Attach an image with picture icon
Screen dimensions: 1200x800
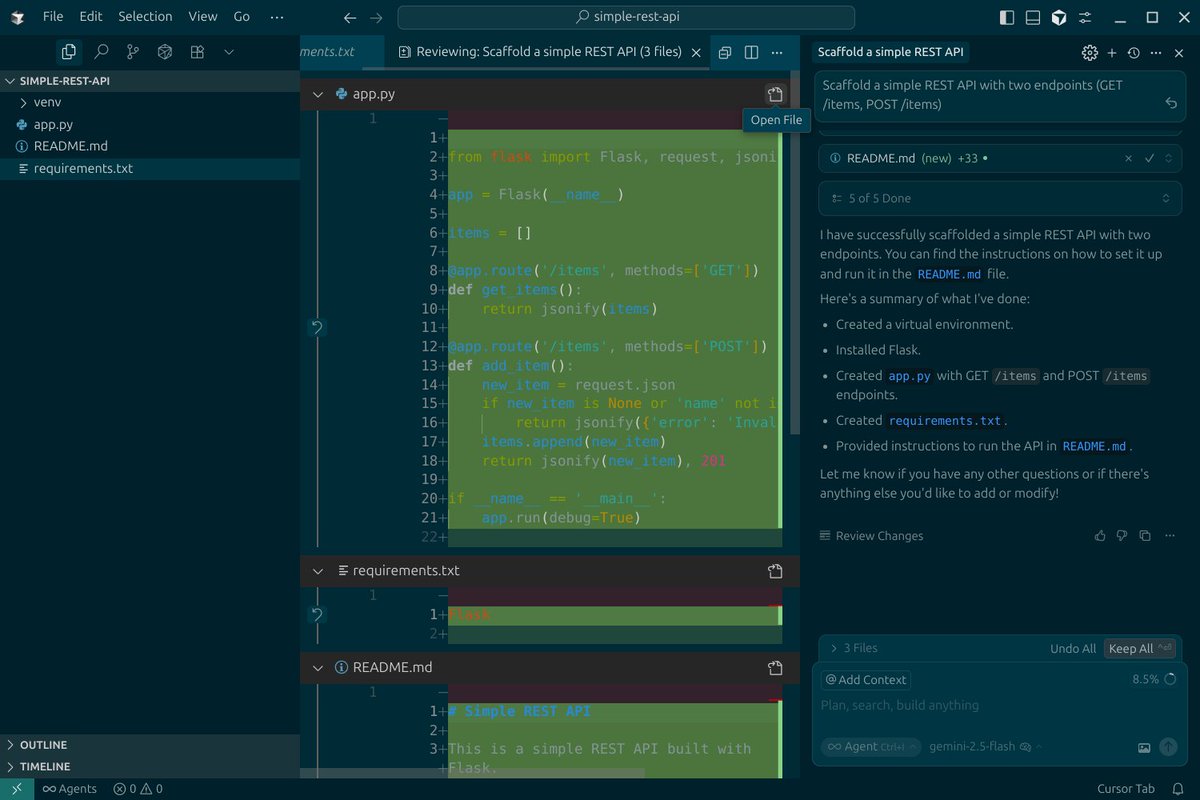click(1144, 747)
